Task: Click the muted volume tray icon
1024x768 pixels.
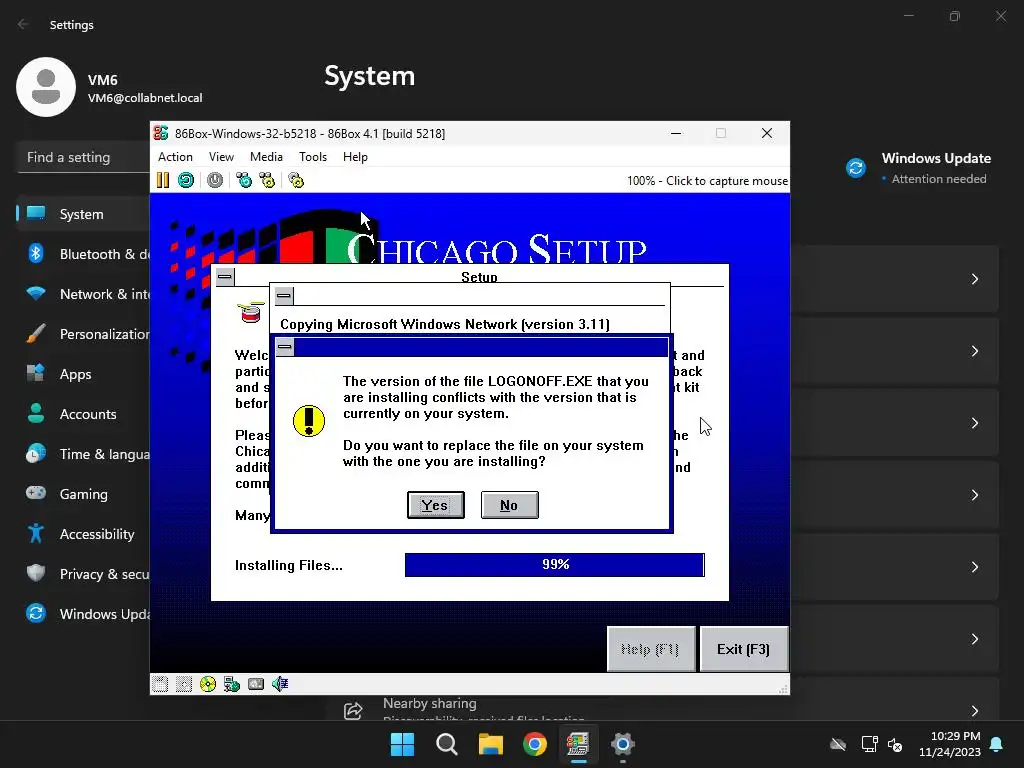Action: [x=895, y=744]
